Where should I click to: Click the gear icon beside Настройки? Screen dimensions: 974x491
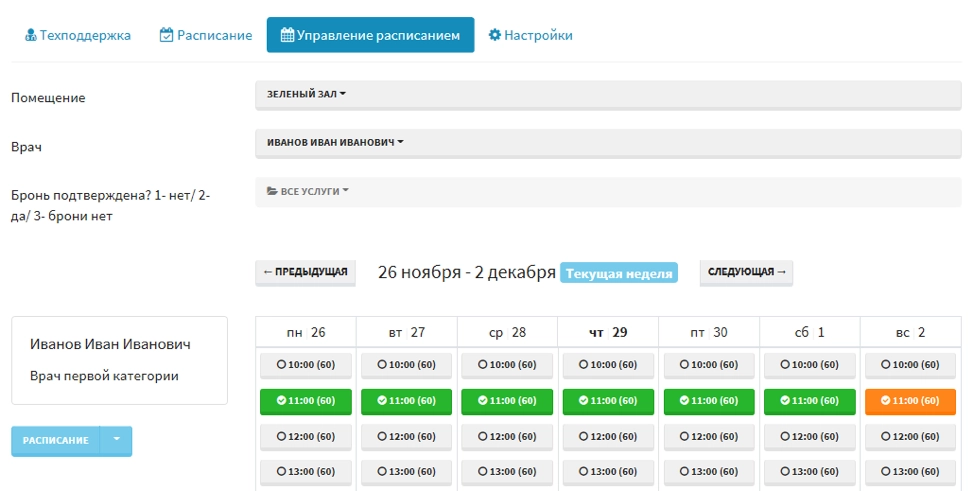494,35
